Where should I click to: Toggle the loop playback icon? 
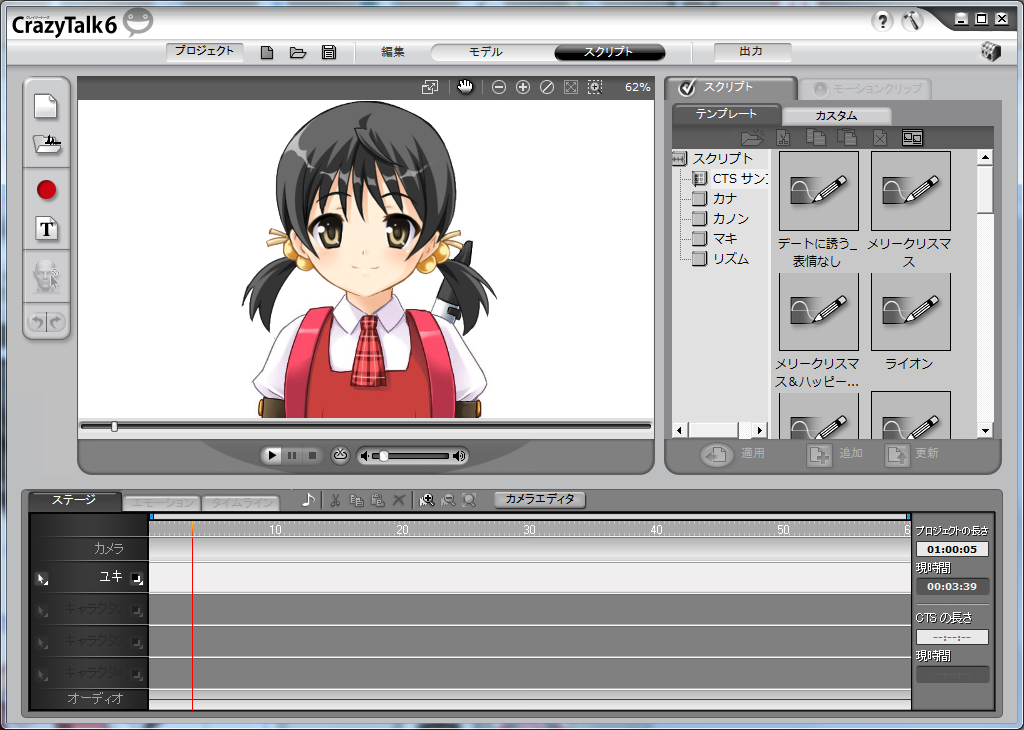pos(340,454)
